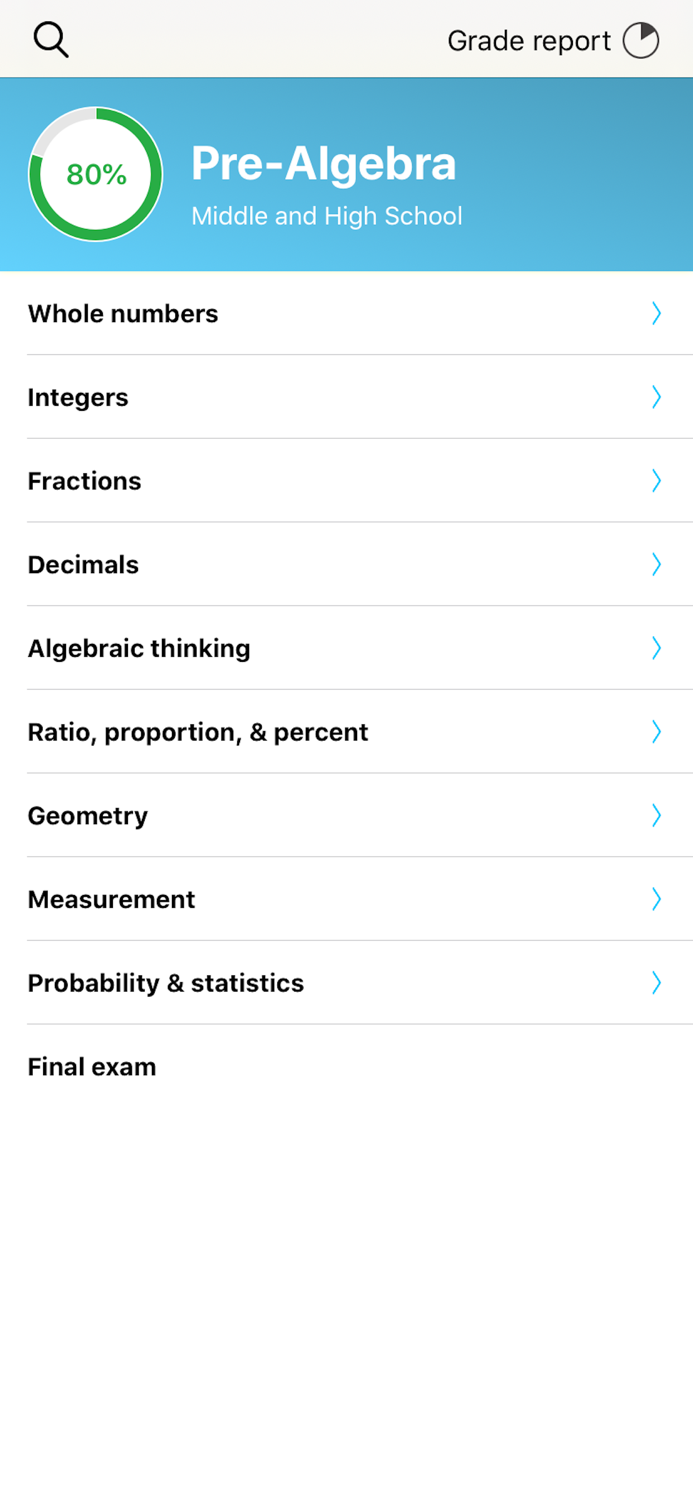
Task: Select the Fractions list entry
Action: click(x=84, y=481)
